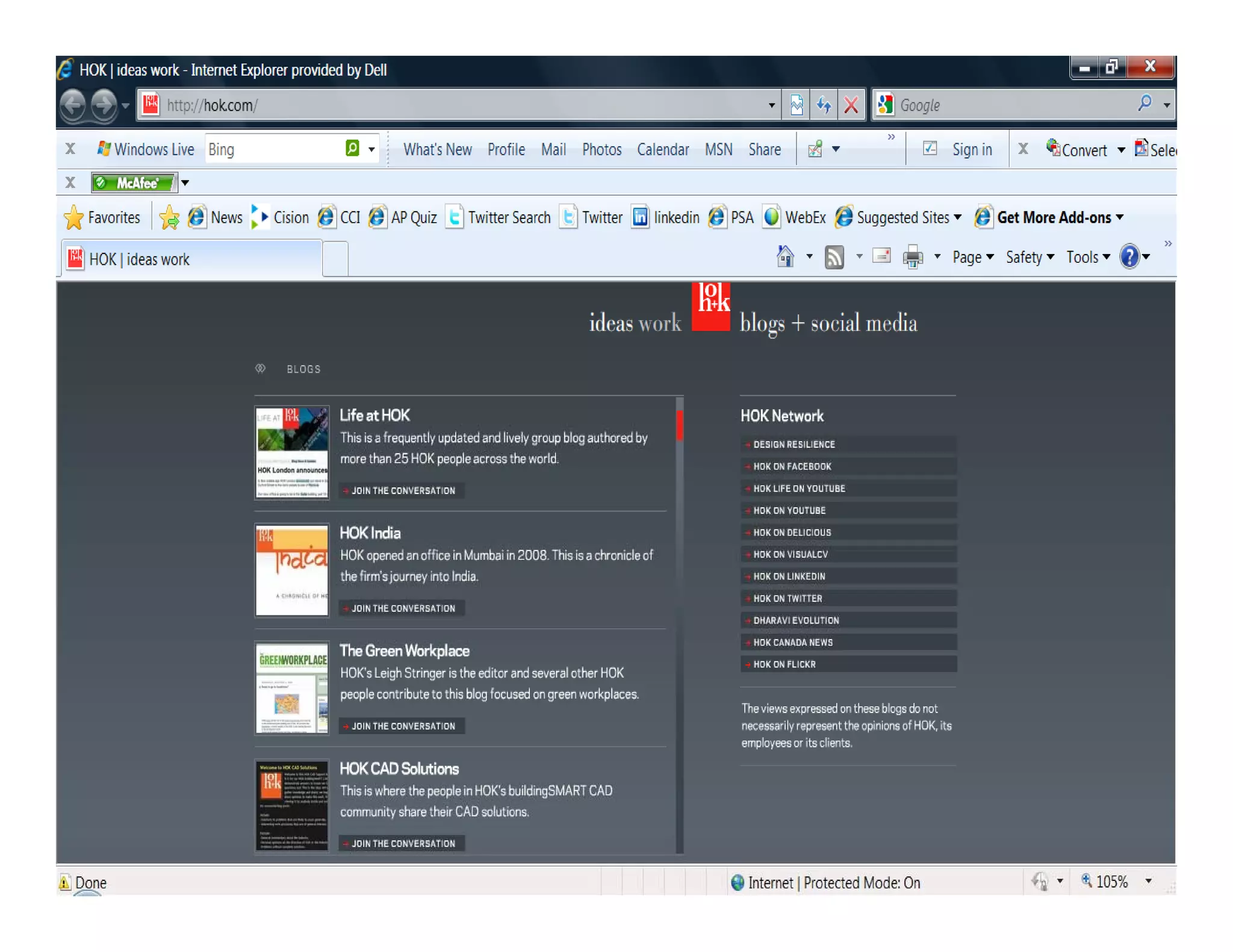
Task: Click the HOK on Twitter network link
Action: (848, 598)
